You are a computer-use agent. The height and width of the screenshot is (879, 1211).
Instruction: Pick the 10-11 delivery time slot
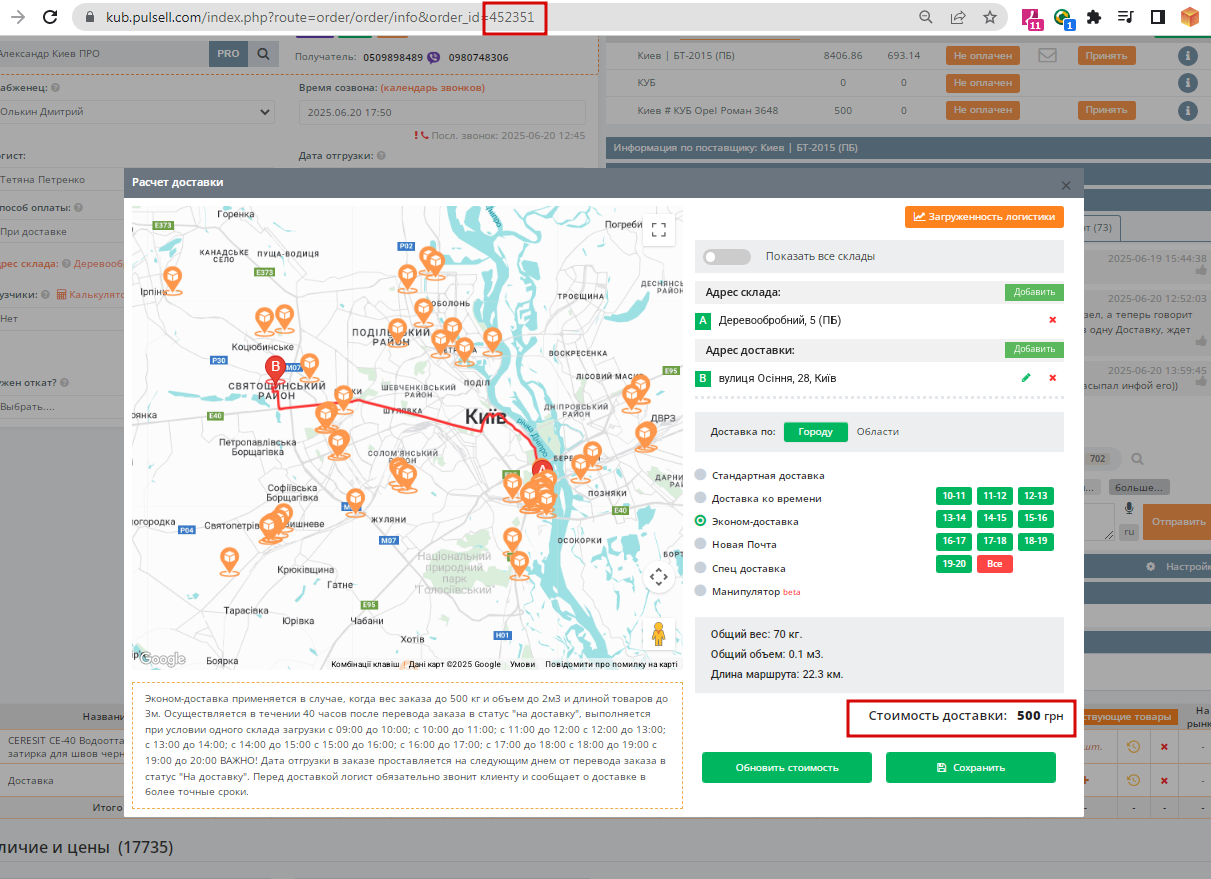click(953, 496)
